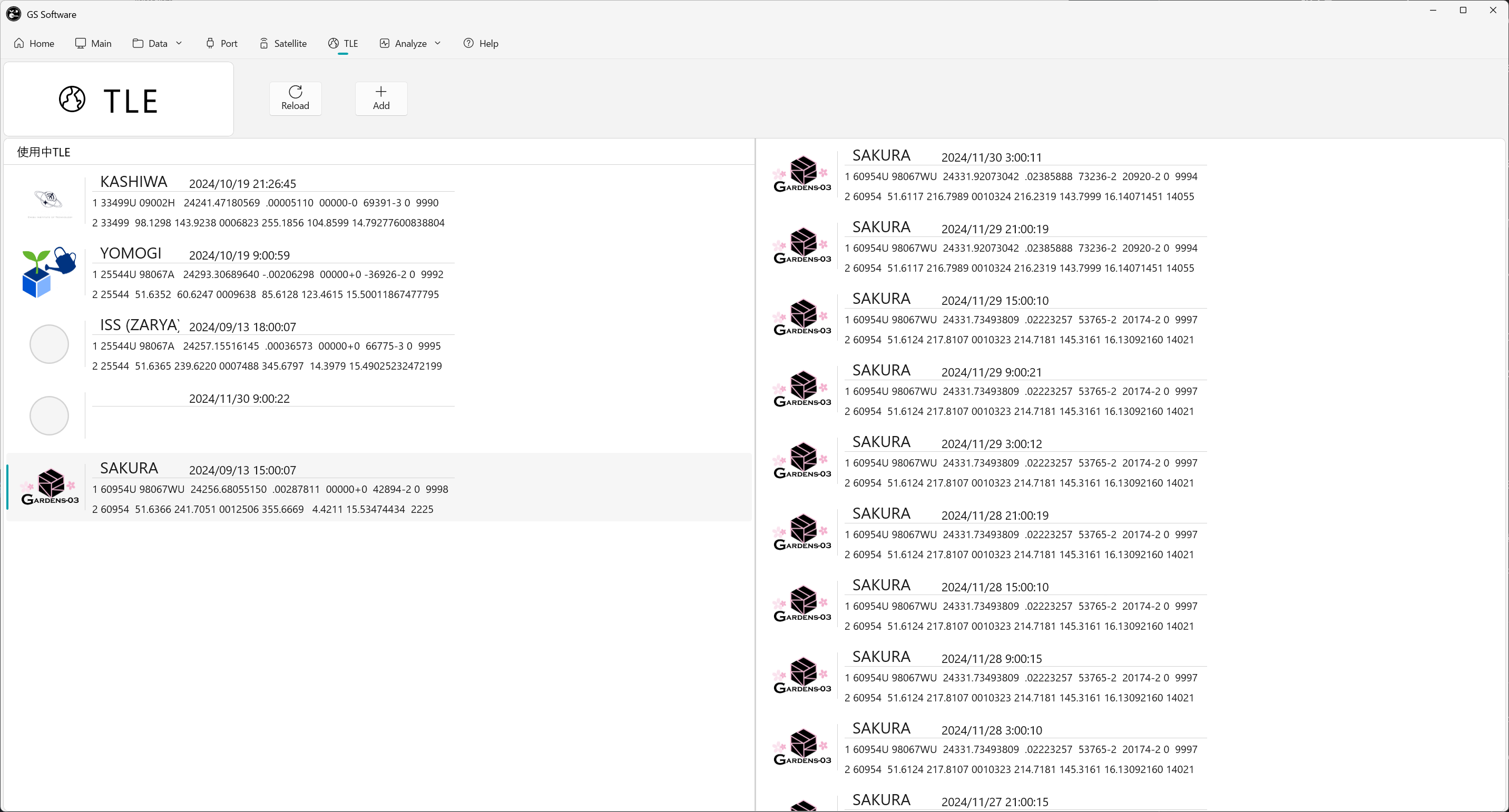This screenshot has width=1509, height=812.
Task: Expand the Analyze dropdown chevron
Action: click(438, 43)
